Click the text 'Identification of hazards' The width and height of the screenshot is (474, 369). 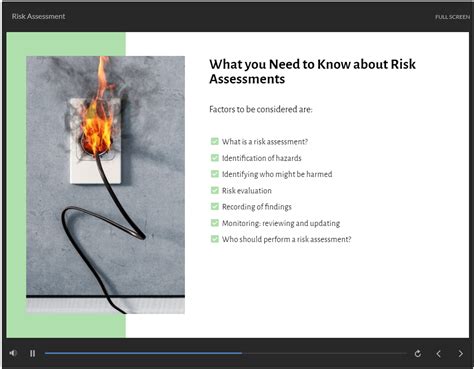click(262, 158)
